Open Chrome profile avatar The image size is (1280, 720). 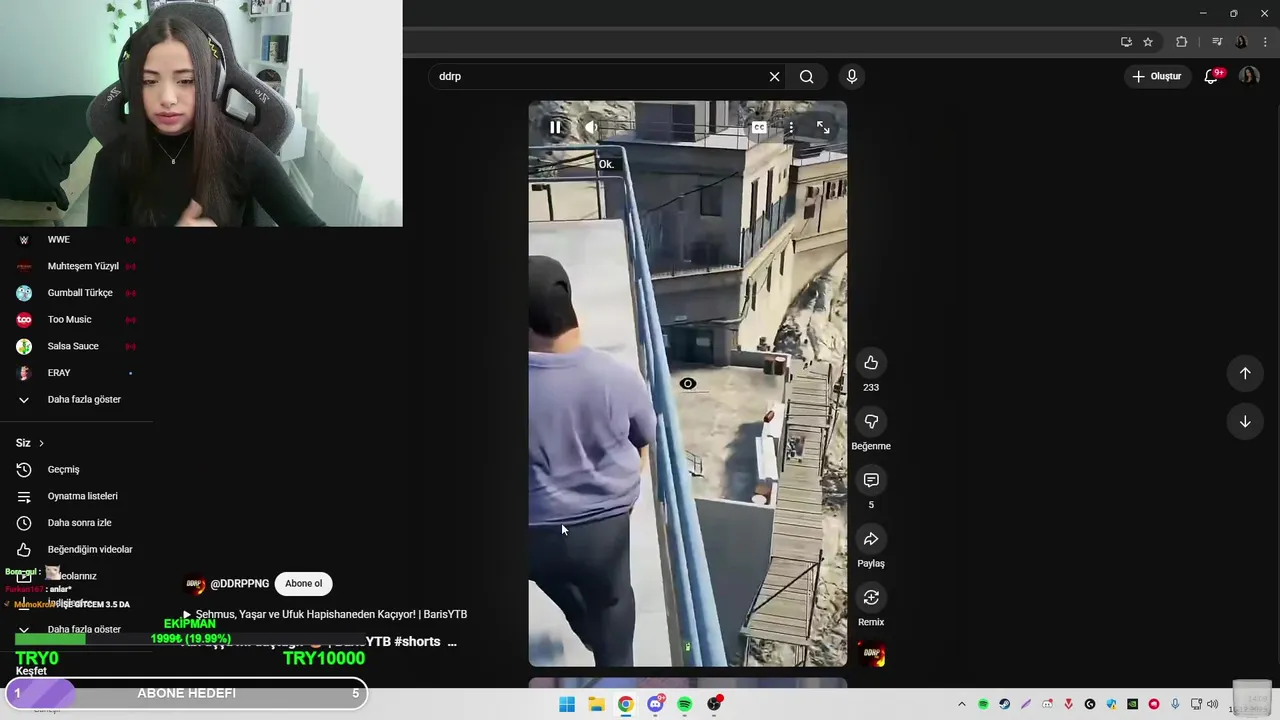tap(1241, 42)
